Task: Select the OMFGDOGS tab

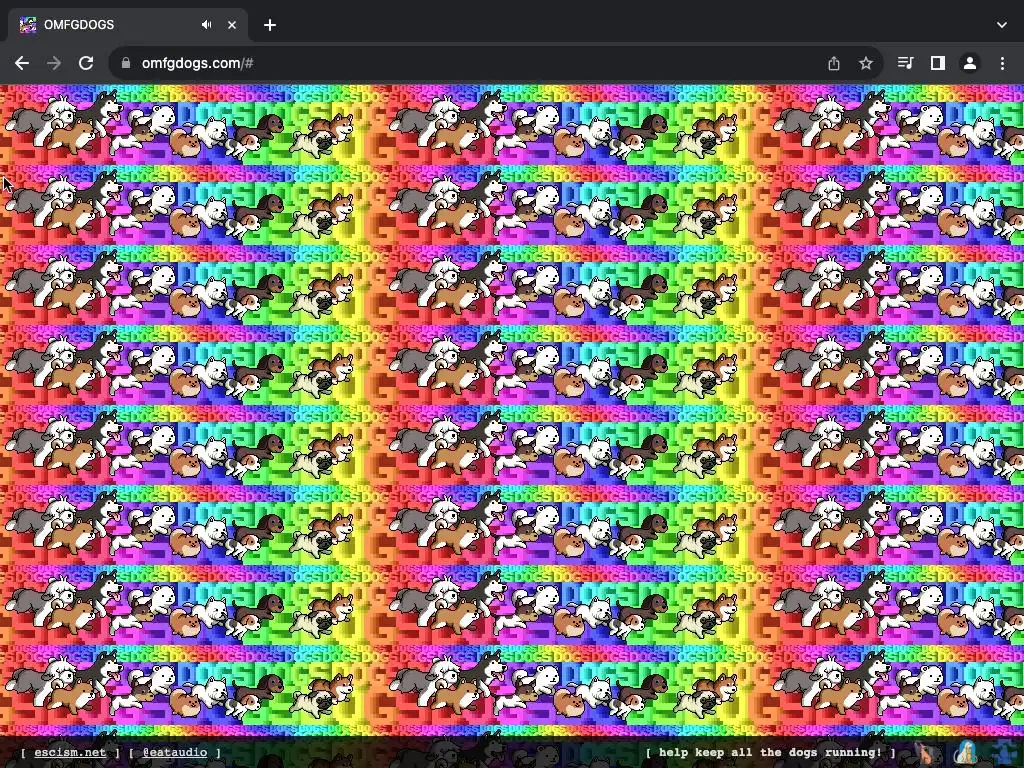Action: click(x=128, y=25)
